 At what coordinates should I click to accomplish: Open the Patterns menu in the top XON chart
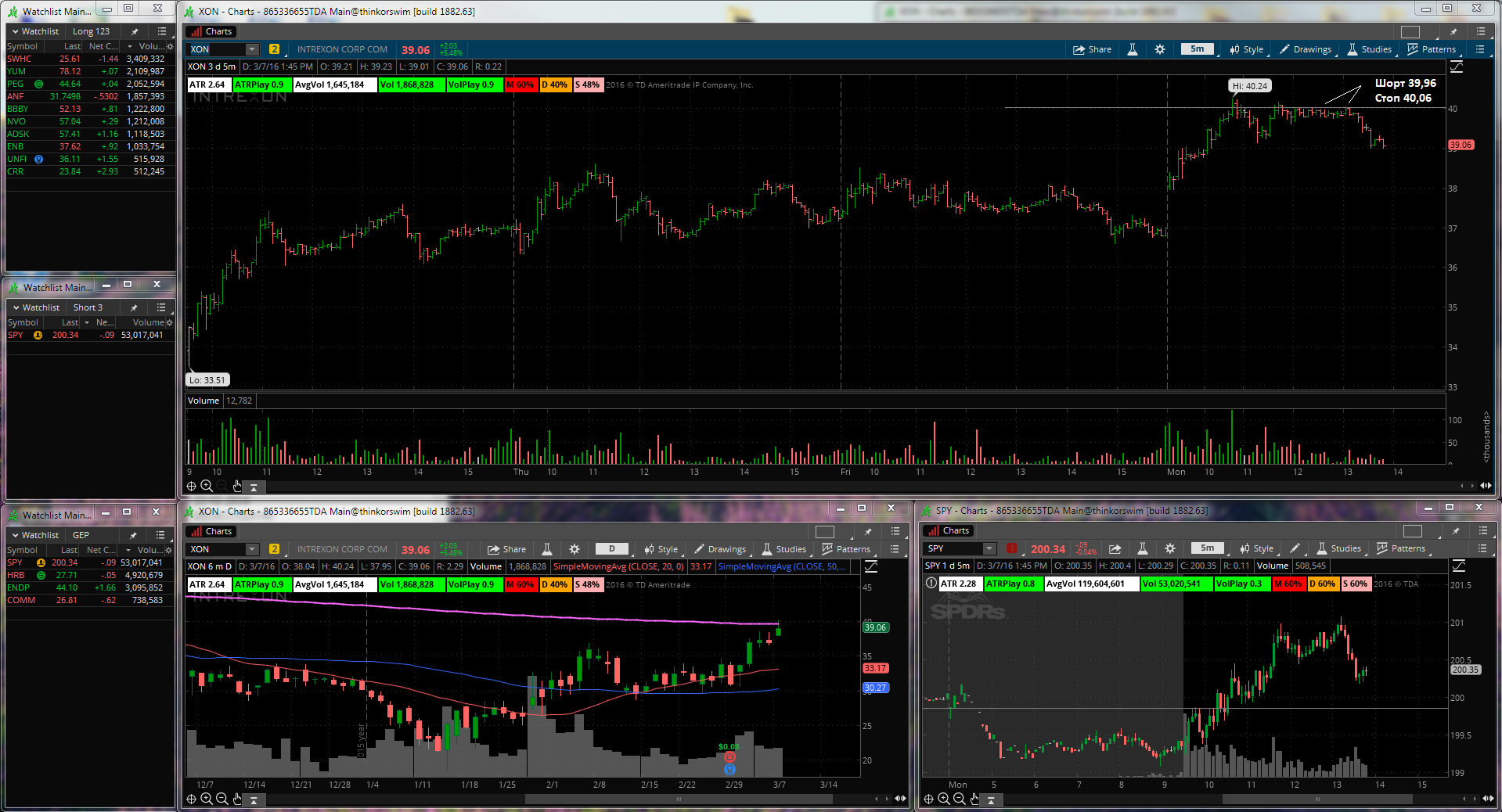[x=1432, y=49]
